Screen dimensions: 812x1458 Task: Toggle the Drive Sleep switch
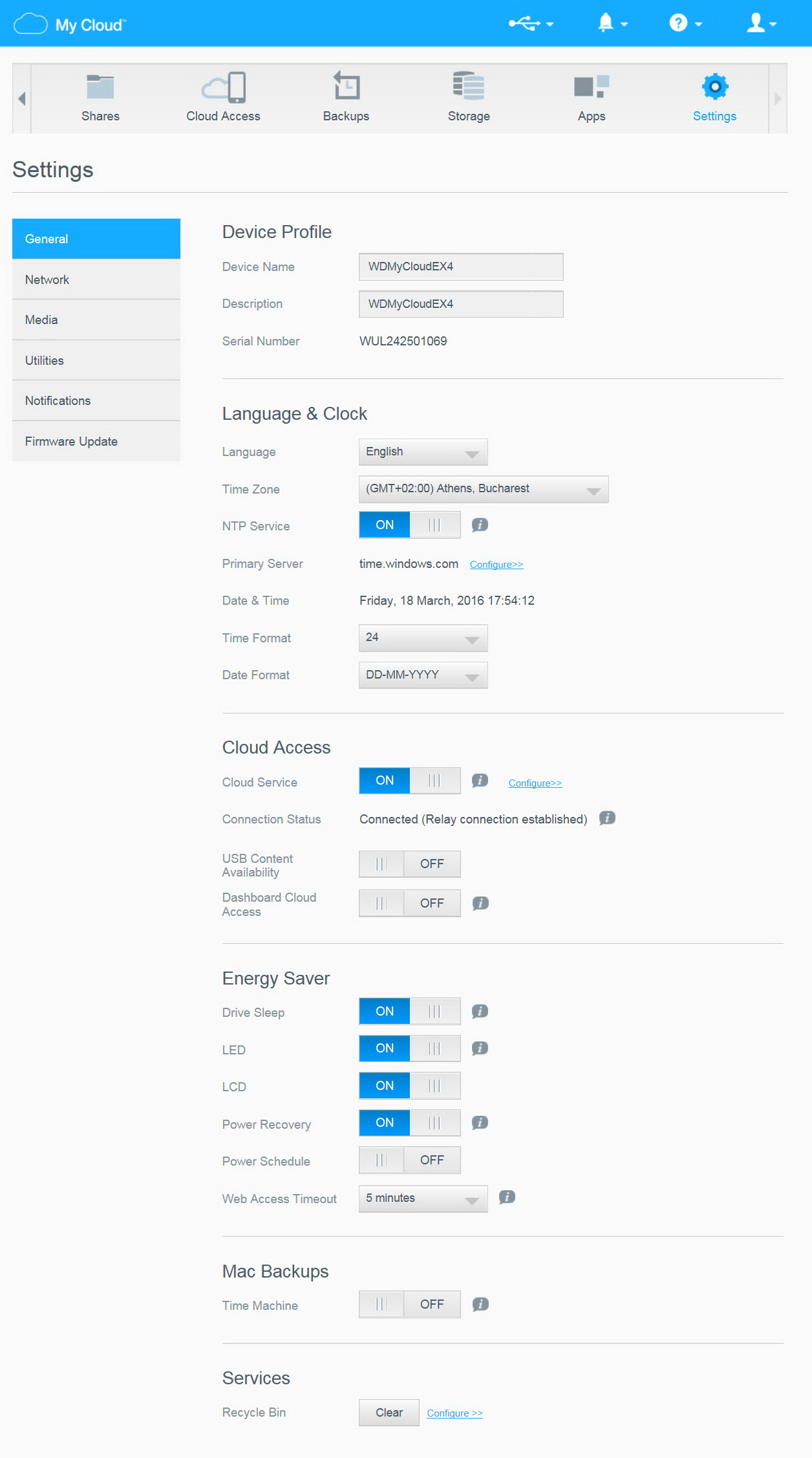point(410,1011)
